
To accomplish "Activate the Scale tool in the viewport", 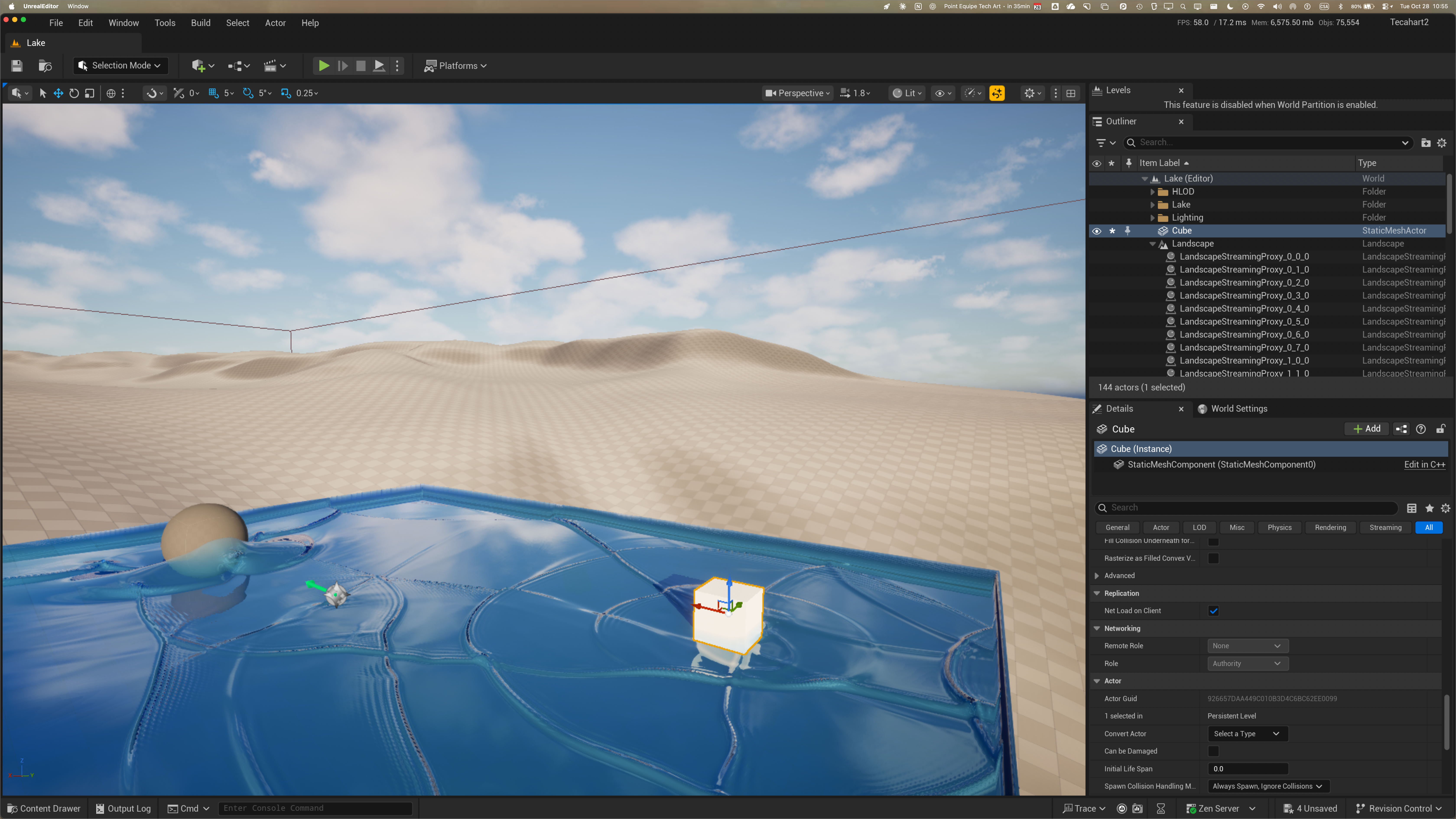I will pos(89,93).
